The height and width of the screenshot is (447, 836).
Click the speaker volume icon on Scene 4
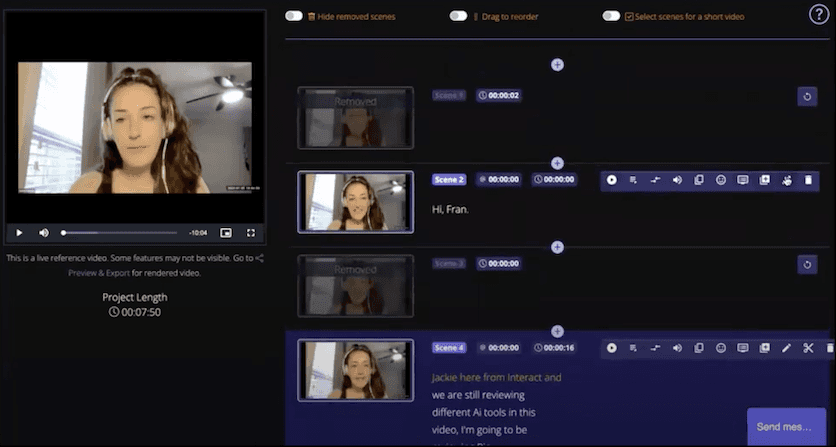tap(677, 348)
